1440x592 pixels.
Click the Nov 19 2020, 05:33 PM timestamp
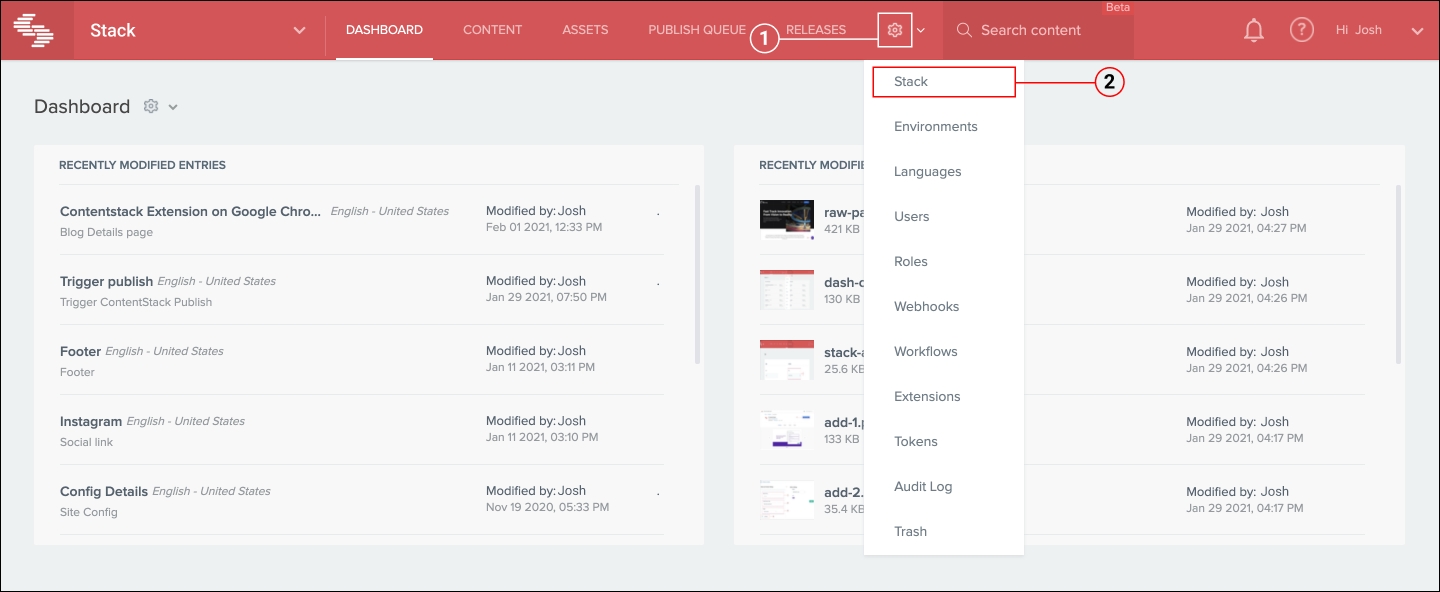pos(547,508)
